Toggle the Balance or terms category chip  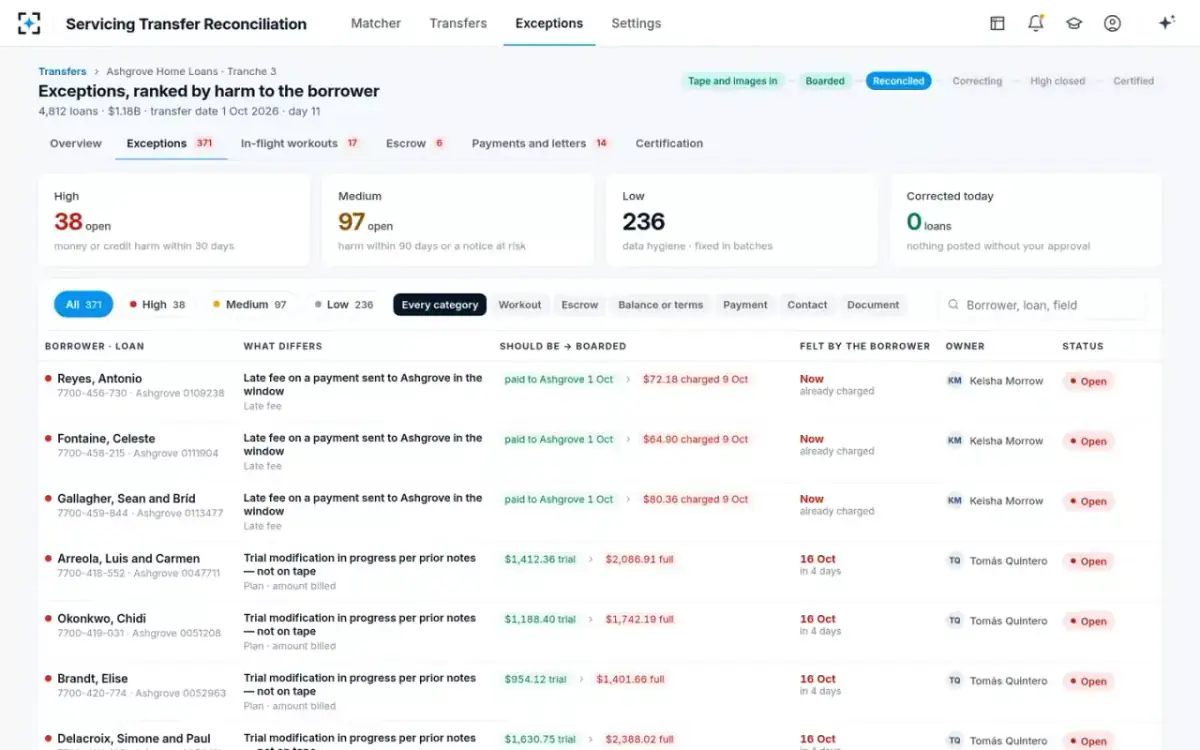[x=660, y=305]
